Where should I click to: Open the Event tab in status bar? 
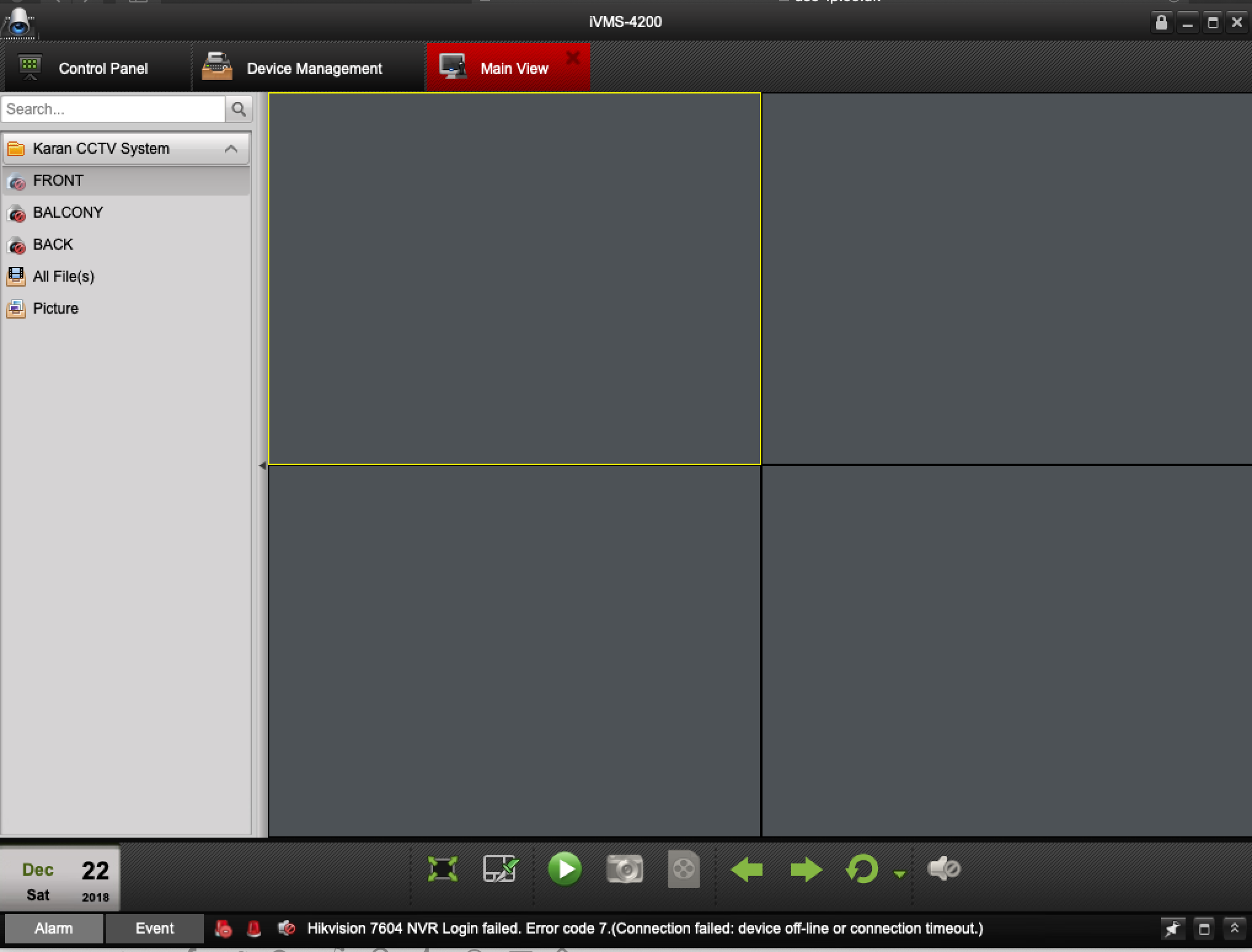[x=154, y=928]
